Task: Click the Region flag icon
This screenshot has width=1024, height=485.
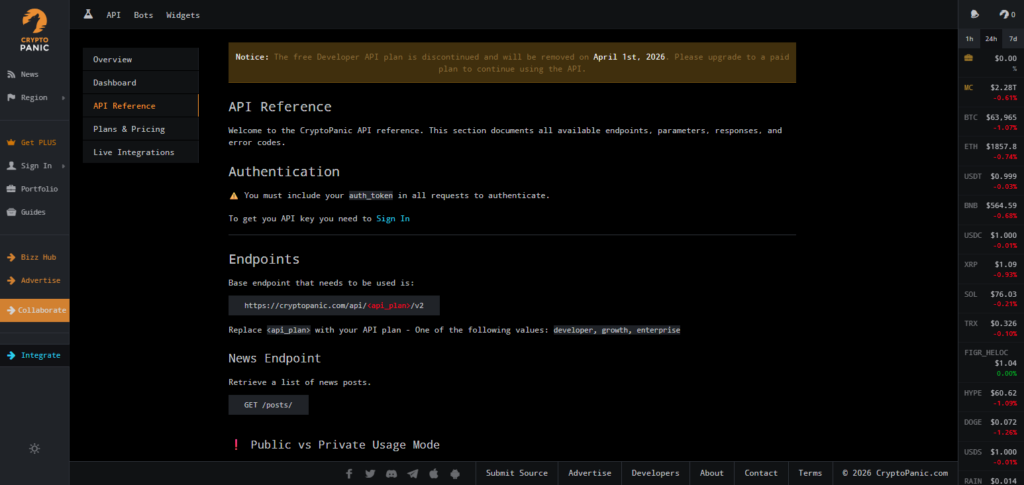Action: 11,97
